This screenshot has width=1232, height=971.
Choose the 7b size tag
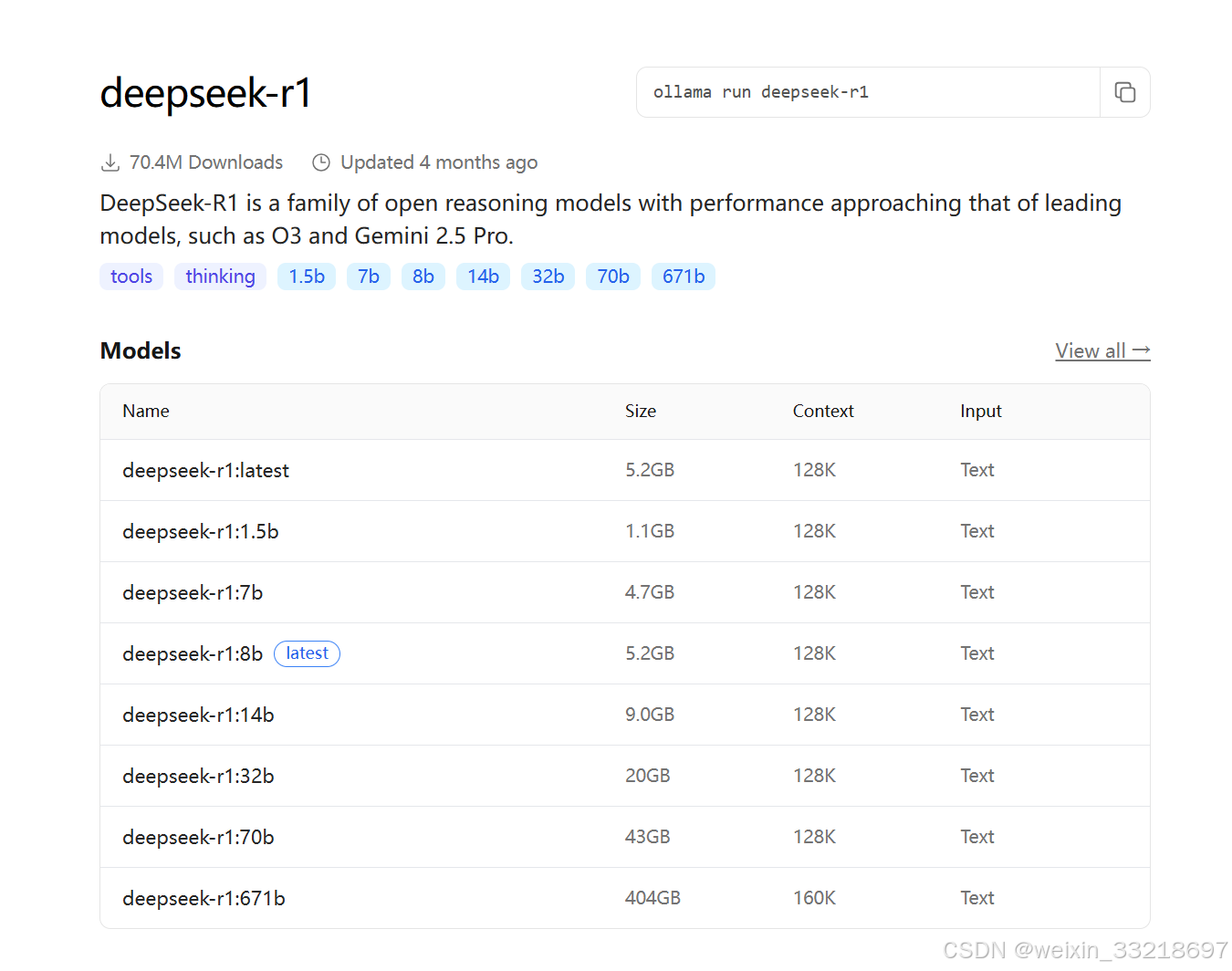point(369,277)
